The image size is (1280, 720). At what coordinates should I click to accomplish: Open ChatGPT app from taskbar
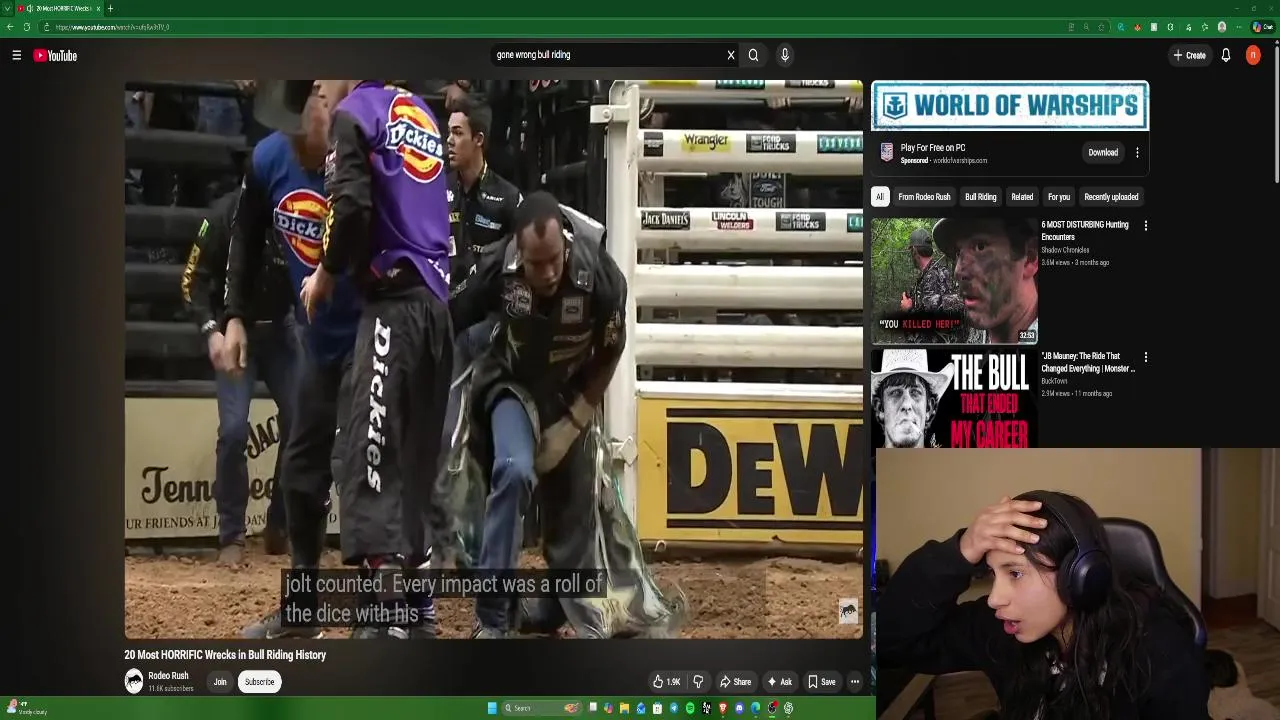788,708
